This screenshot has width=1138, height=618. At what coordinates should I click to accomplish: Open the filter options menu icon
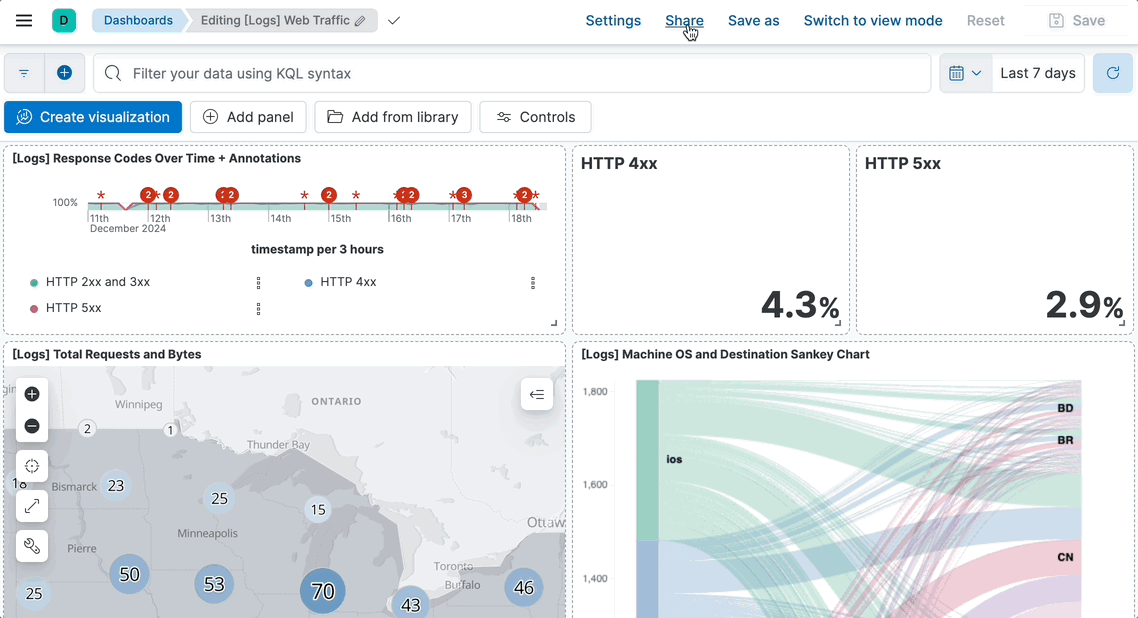coord(24,73)
